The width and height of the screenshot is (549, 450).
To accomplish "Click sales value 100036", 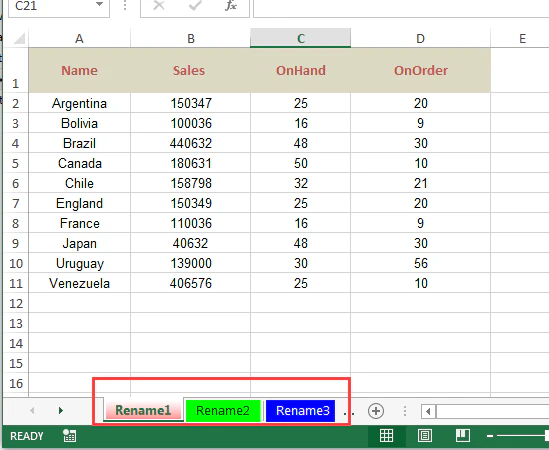I will pos(190,123).
